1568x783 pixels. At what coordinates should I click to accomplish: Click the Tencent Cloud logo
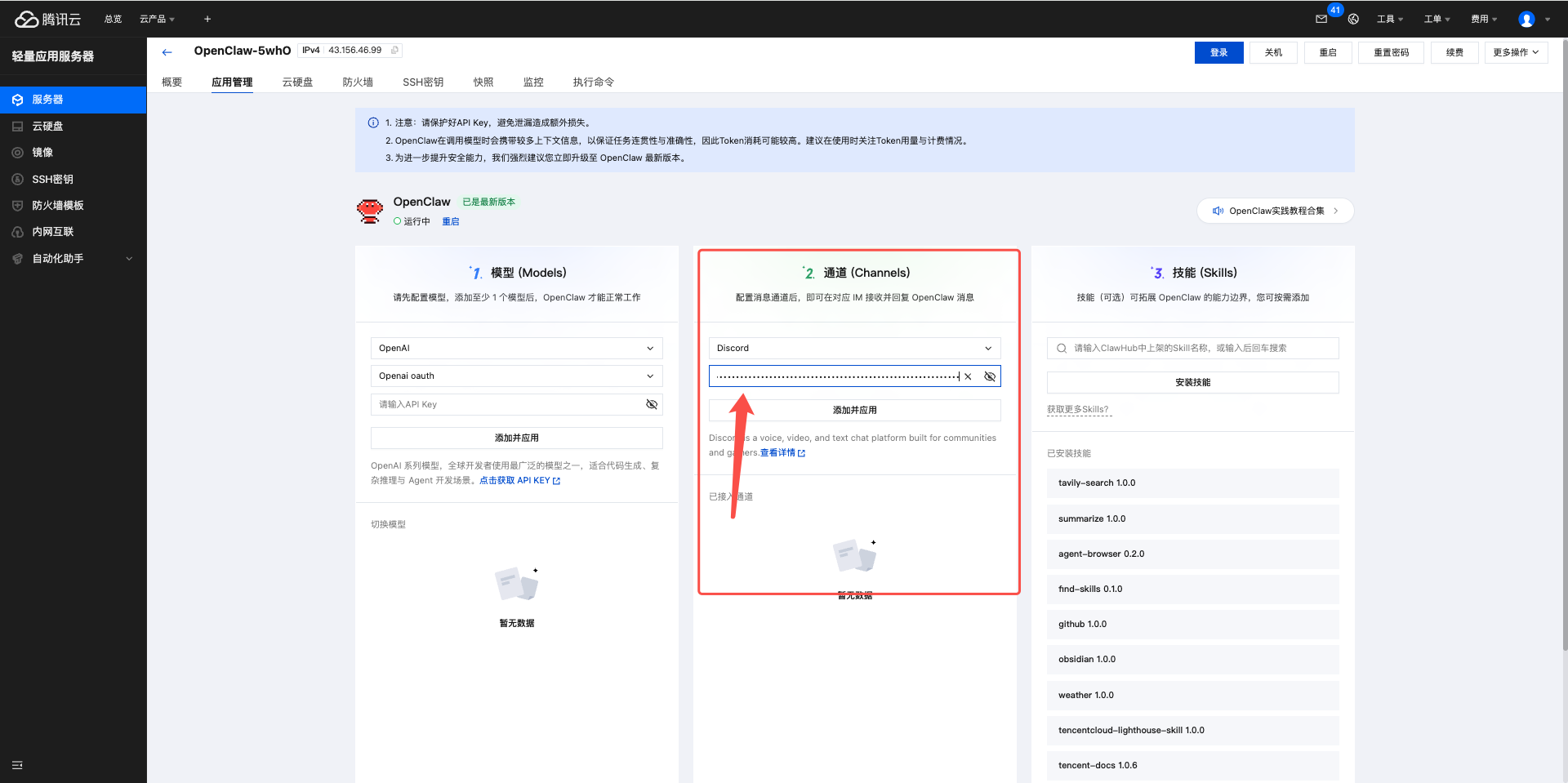(48, 19)
